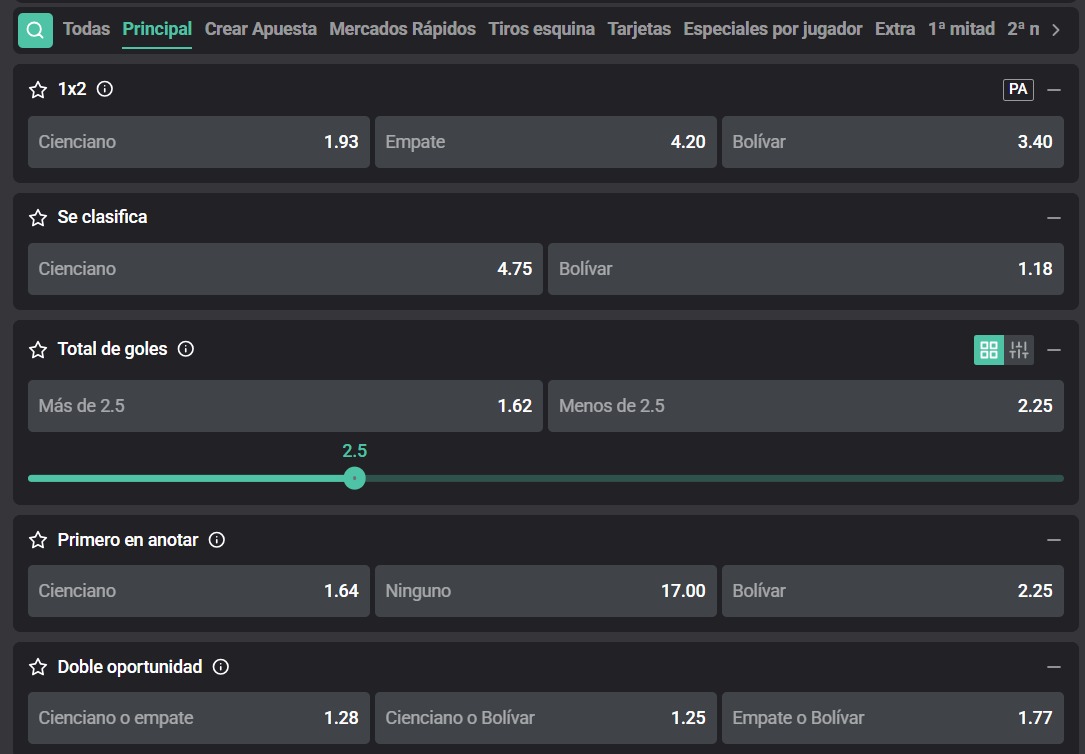The width and height of the screenshot is (1085, 754).
Task: Favorite the 1x2 market with star
Action: click(38, 90)
